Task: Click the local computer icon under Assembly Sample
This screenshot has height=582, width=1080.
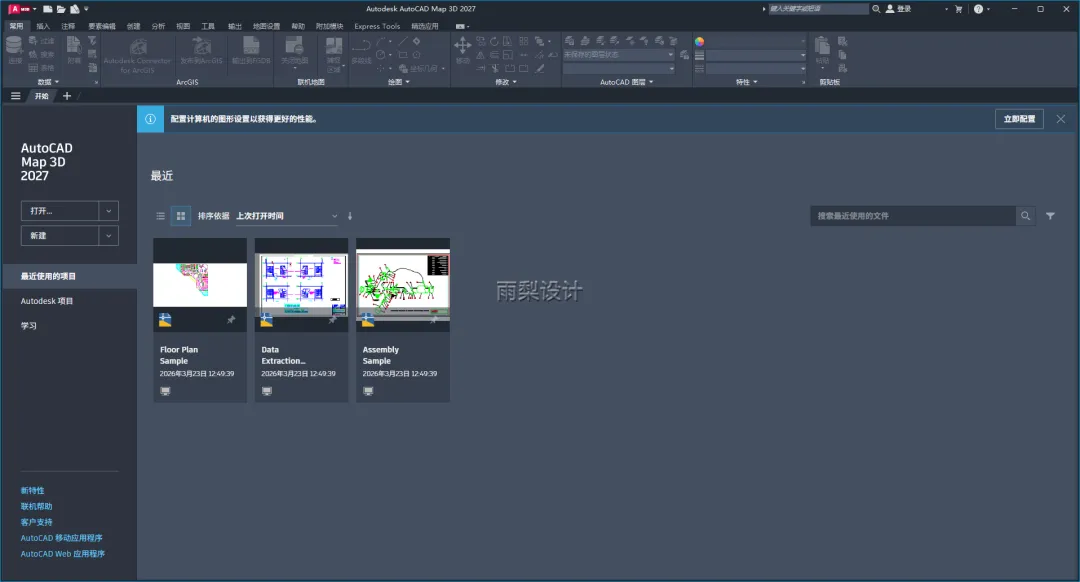Action: pyautogui.click(x=368, y=391)
